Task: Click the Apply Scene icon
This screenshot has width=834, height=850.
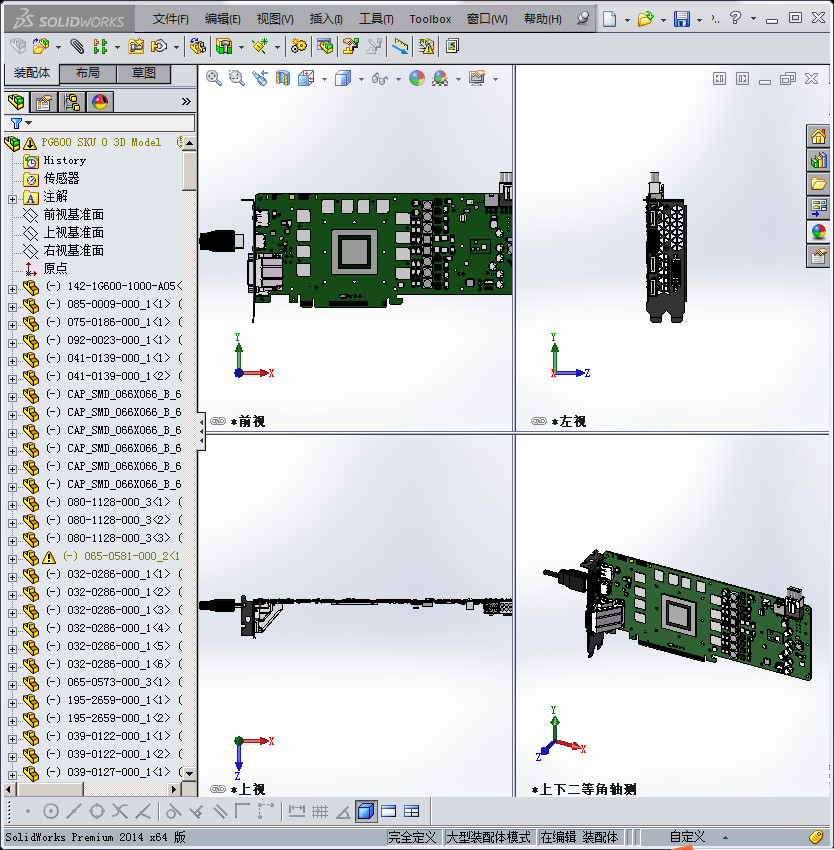Action: click(x=440, y=79)
